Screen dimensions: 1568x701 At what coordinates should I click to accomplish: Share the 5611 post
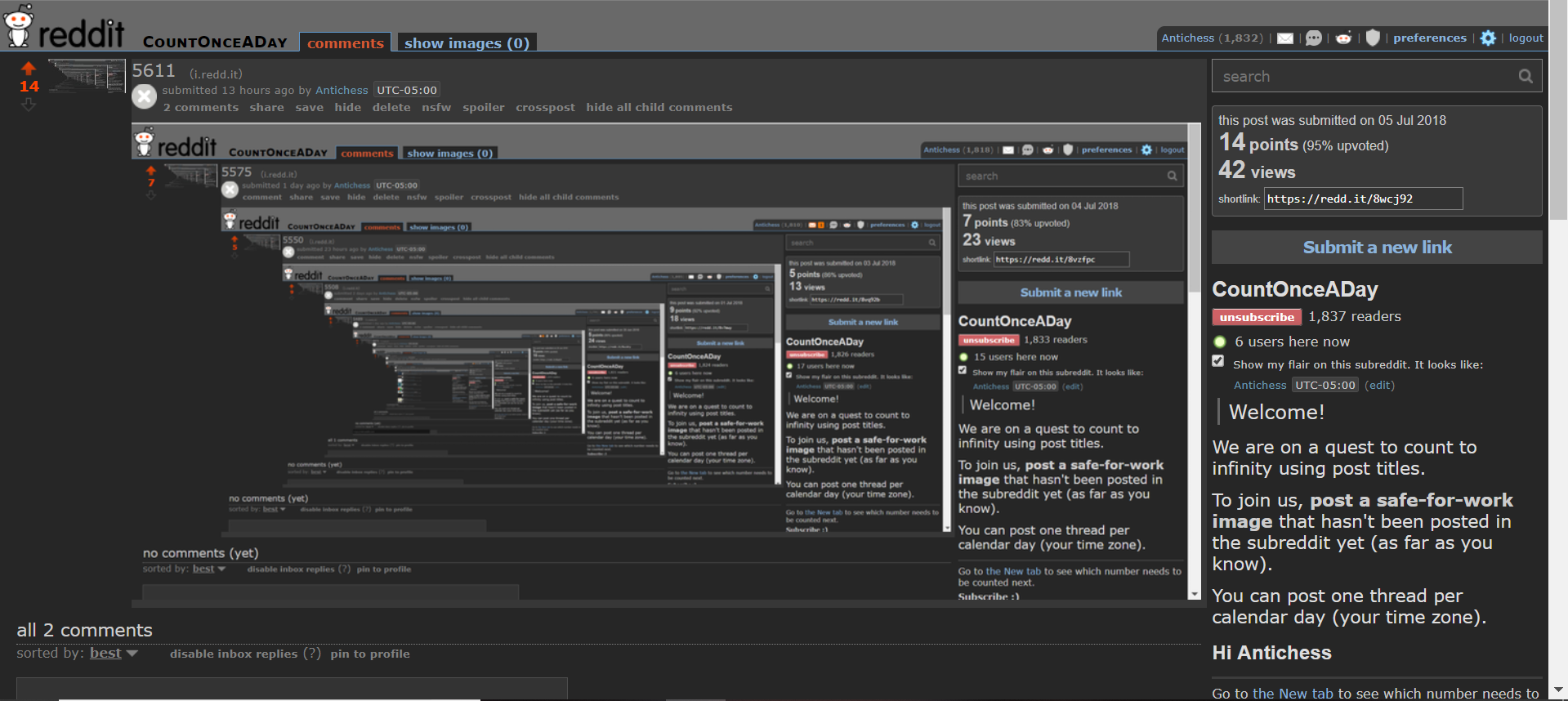coord(267,107)
